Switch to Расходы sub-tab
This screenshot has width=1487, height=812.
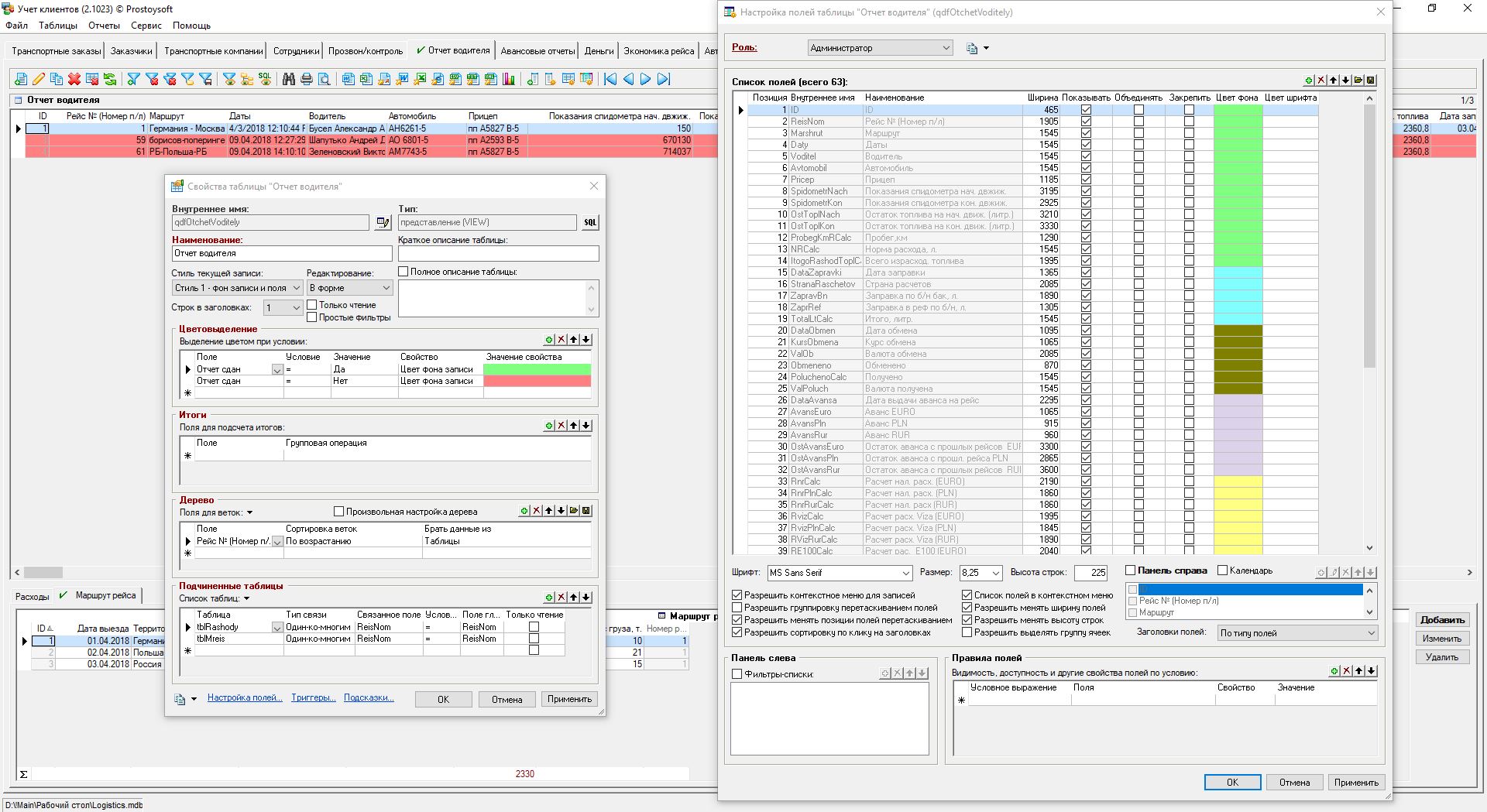(33, 597)
